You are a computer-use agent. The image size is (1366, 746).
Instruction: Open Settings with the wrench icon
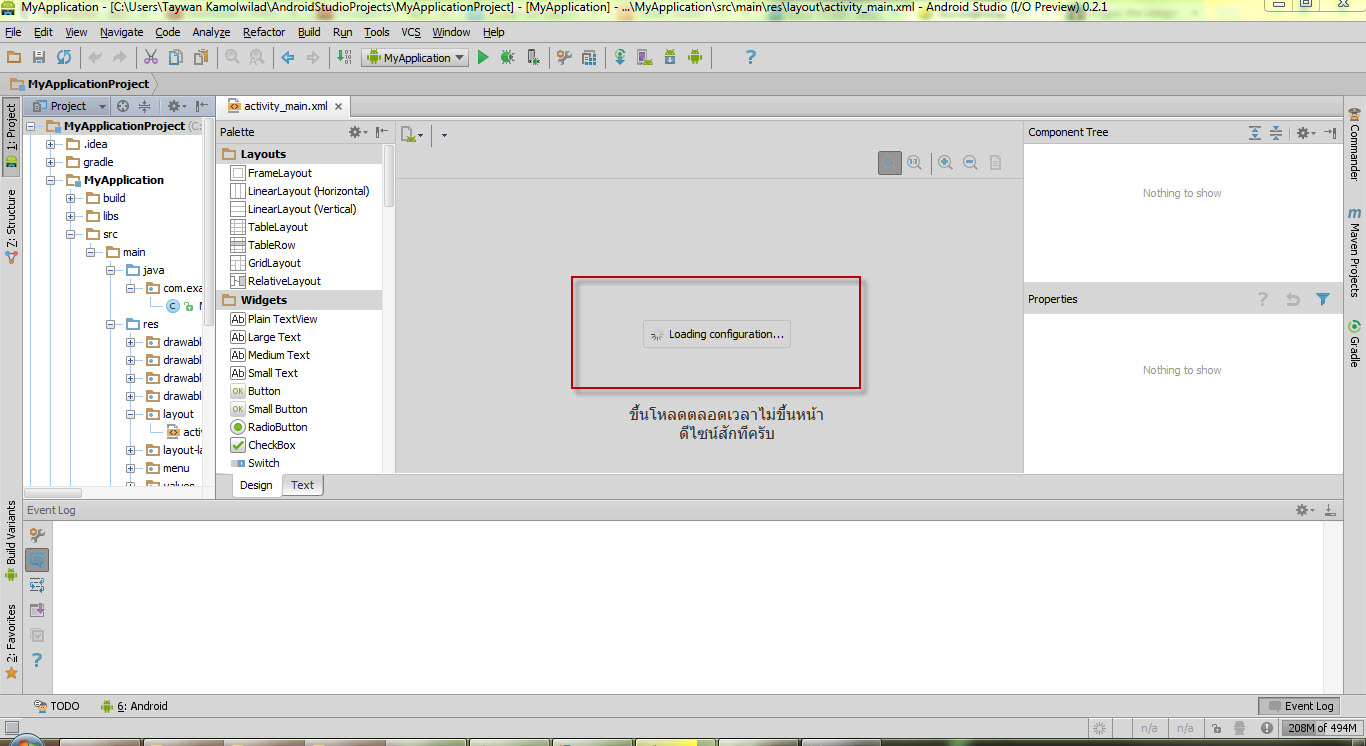(x=565, y=58)
